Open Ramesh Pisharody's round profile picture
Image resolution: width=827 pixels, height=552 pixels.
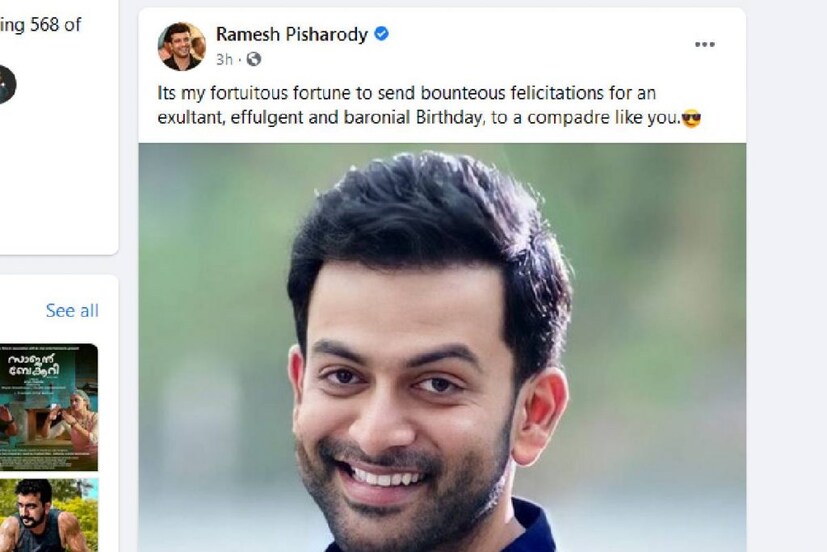[181, 46]
